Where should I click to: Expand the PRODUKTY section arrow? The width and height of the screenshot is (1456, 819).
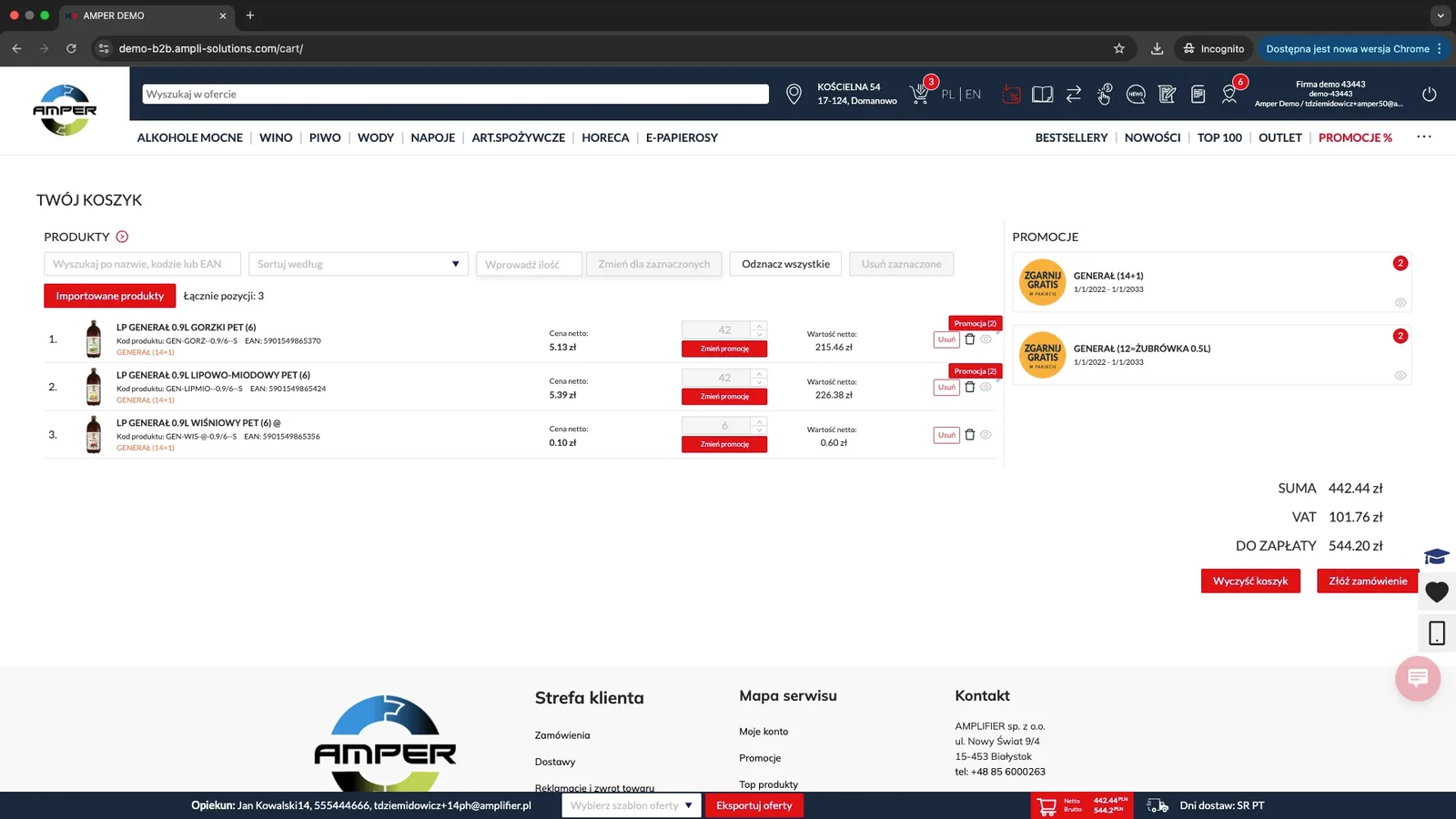122,237
